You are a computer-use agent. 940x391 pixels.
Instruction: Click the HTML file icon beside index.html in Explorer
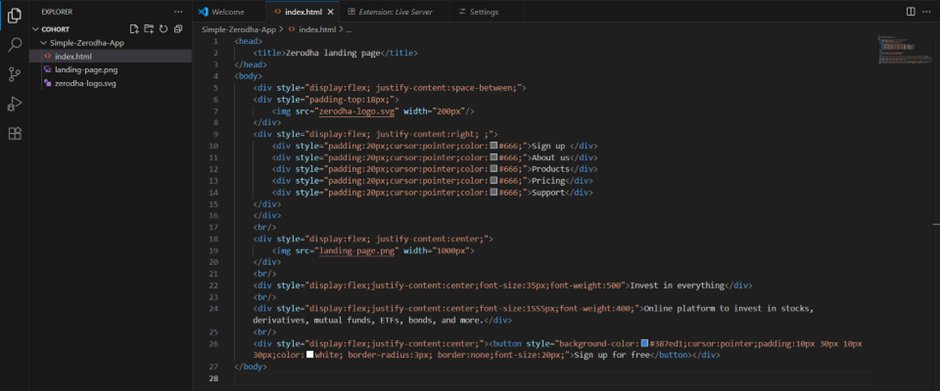pyautogui.click(x=48, y=56)
